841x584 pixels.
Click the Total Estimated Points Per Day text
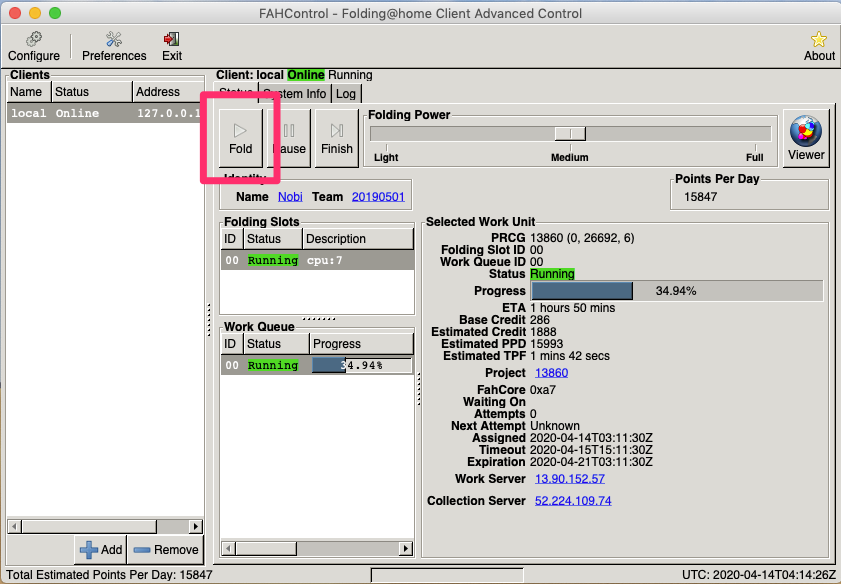(x=109, y=575)
